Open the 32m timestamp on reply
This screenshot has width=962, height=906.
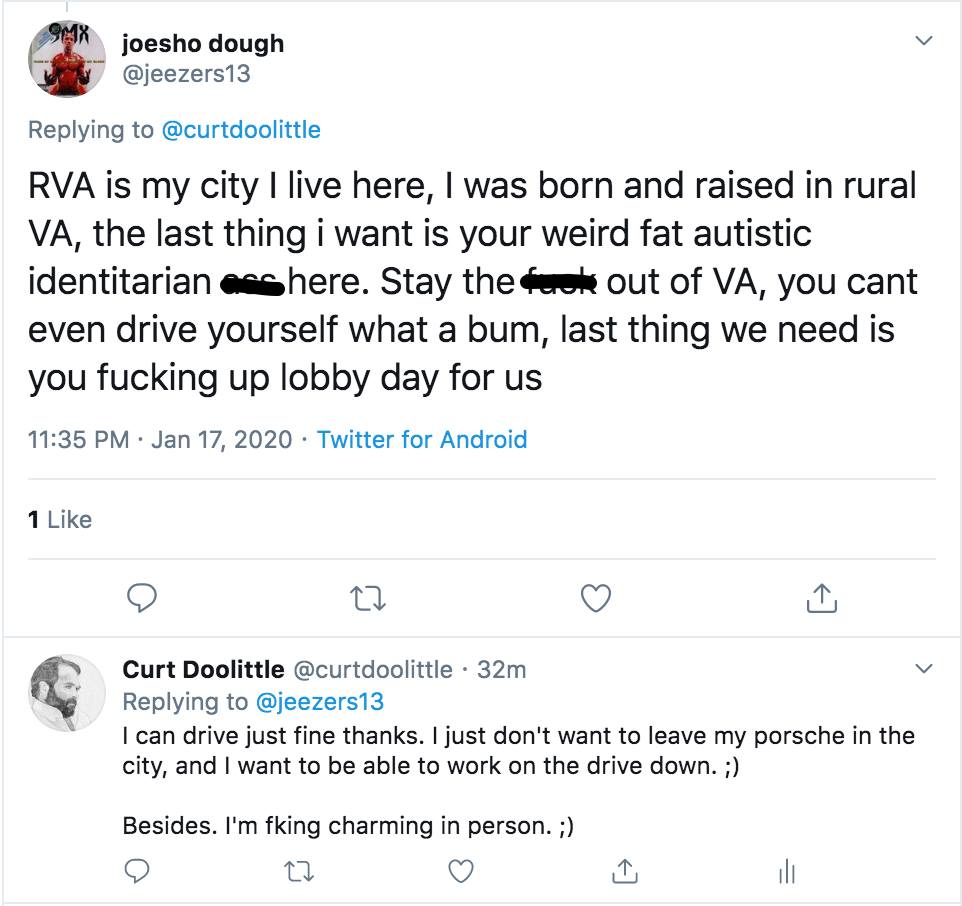click(x=501, y=669)
